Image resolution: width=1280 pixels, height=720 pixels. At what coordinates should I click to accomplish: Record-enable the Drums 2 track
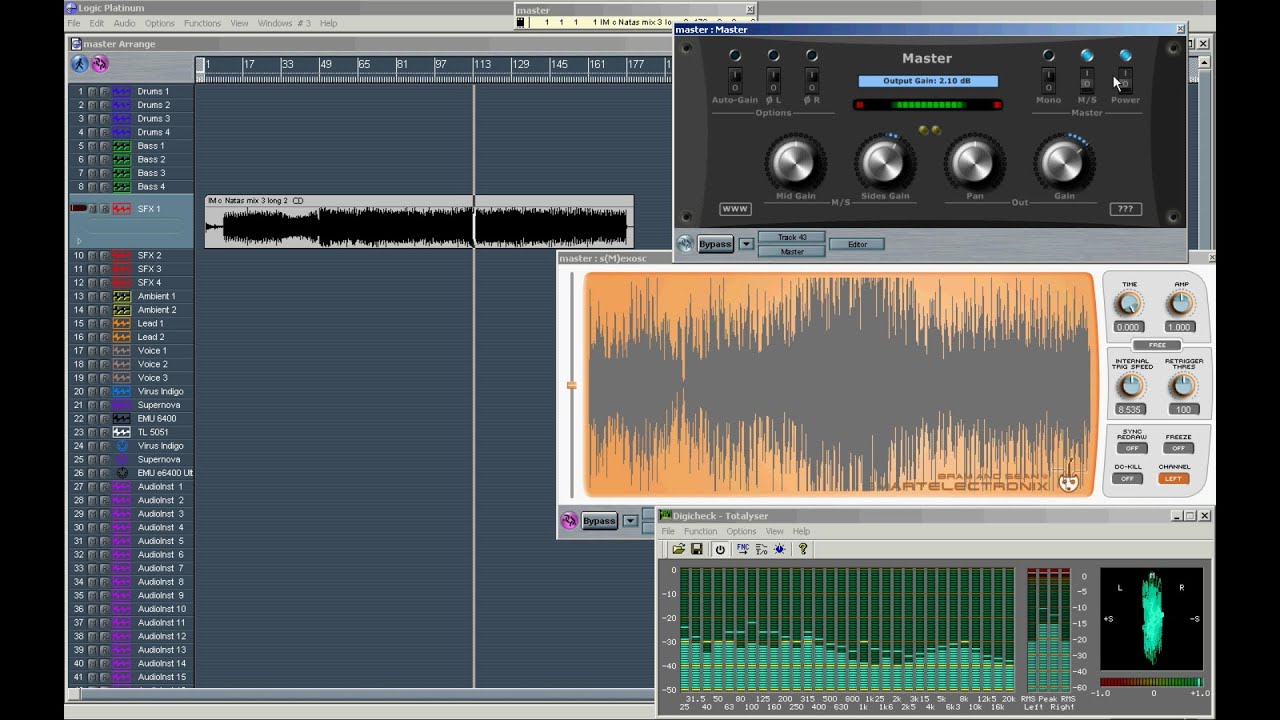point(104,105)
